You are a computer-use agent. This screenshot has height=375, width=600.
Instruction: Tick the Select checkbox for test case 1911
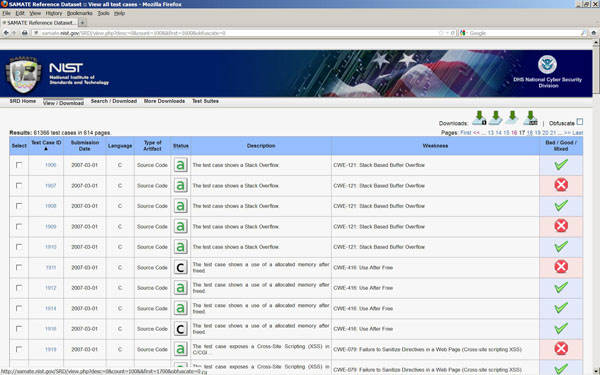19,267
